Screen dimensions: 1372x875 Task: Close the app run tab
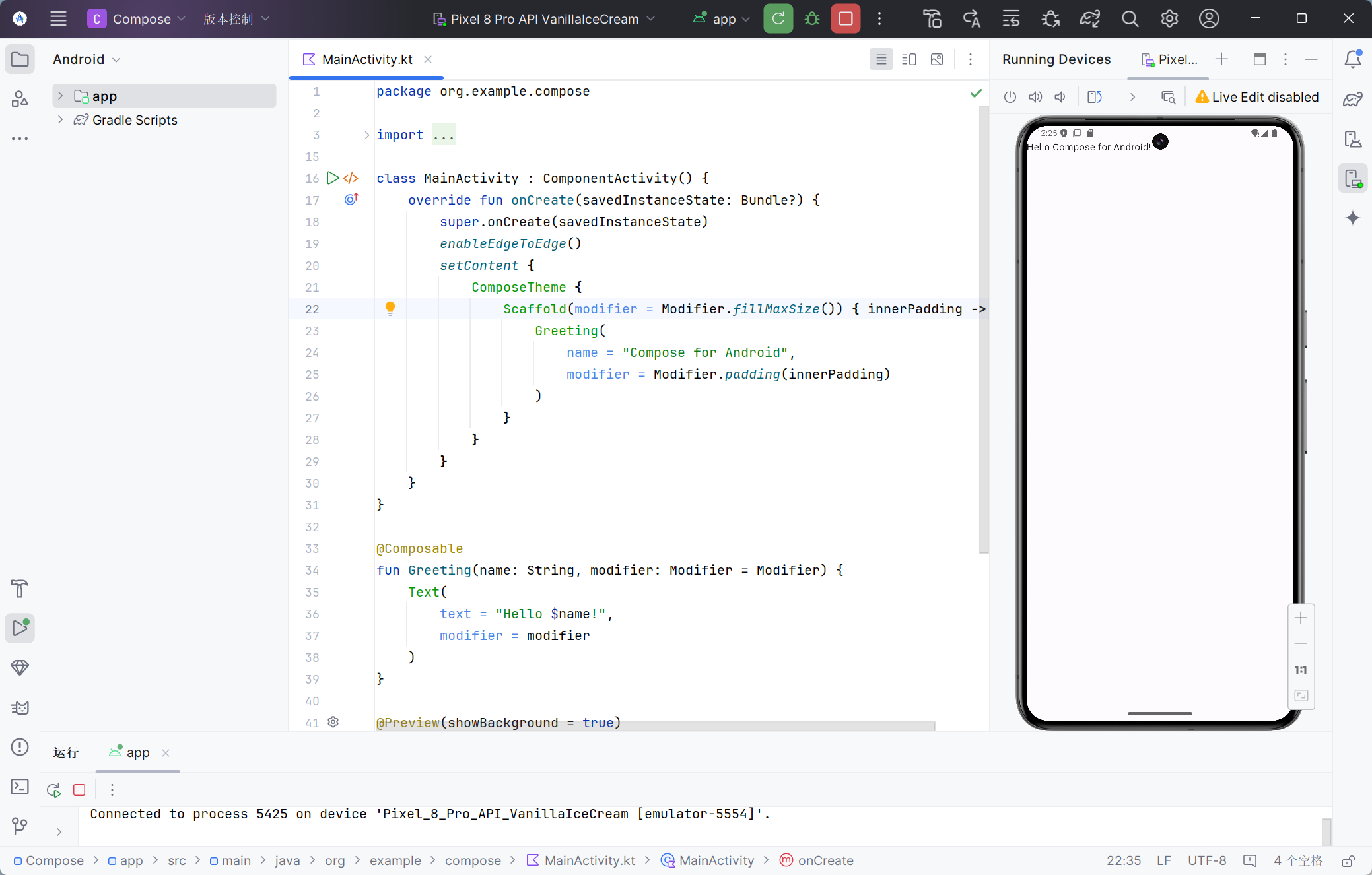coord(166,752)
